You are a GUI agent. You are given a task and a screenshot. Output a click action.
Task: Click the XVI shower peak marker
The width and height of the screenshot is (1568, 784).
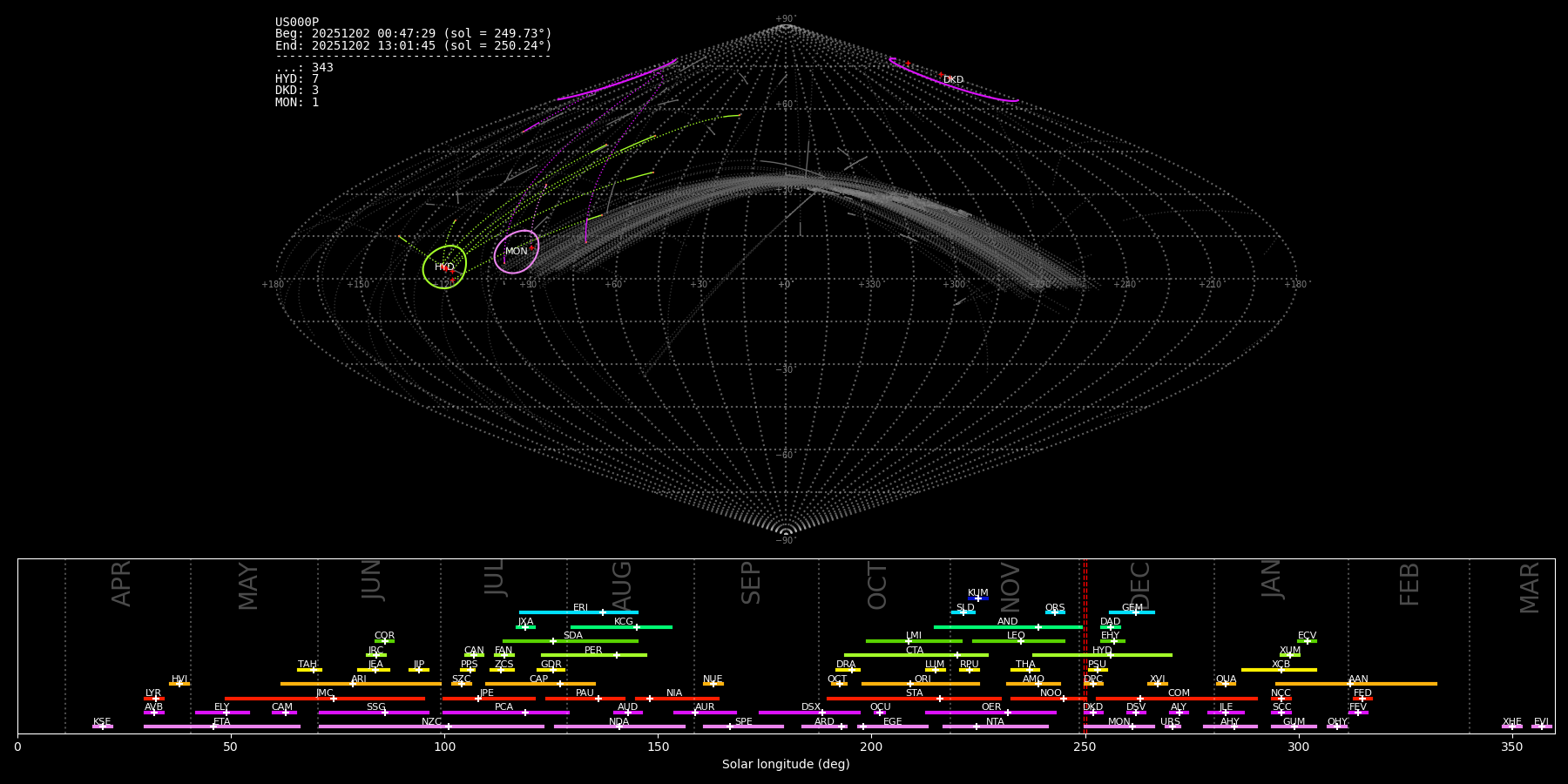tap(1158, 684)
